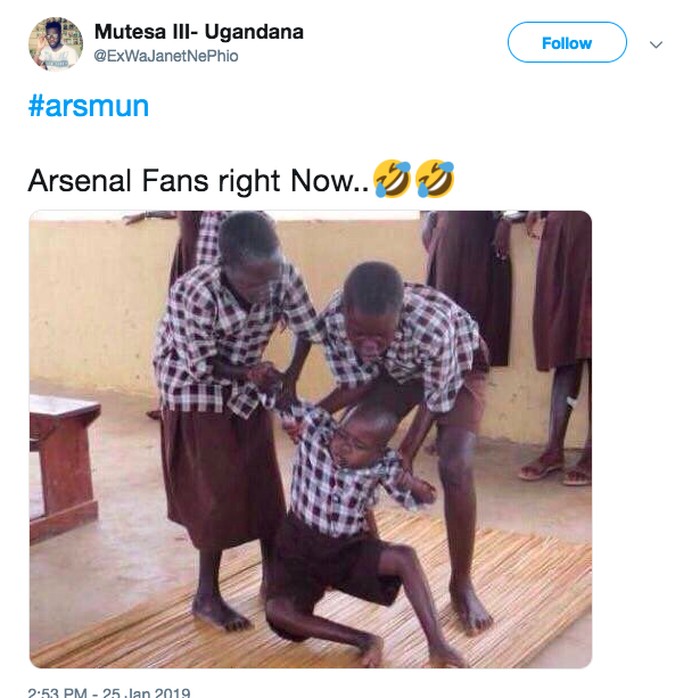Open the attached school children photo
Viewport: 700px width, 698px height.
(310, 438)
